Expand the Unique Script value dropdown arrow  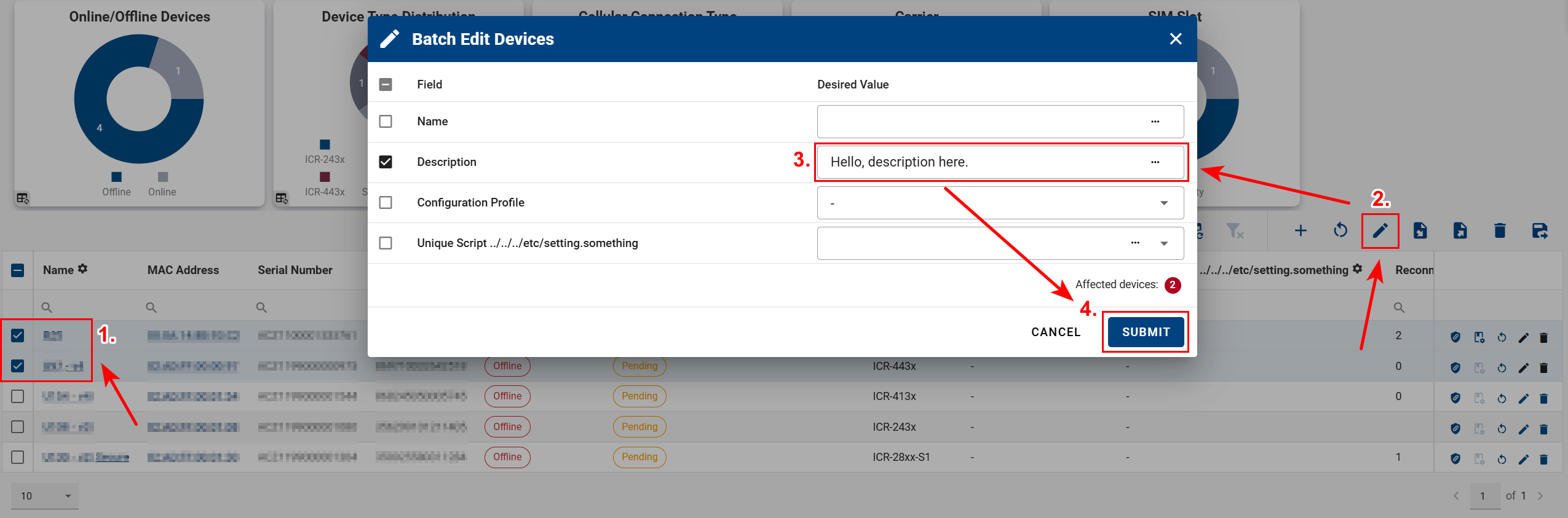pyautogui.click(x=1163, y=243)
